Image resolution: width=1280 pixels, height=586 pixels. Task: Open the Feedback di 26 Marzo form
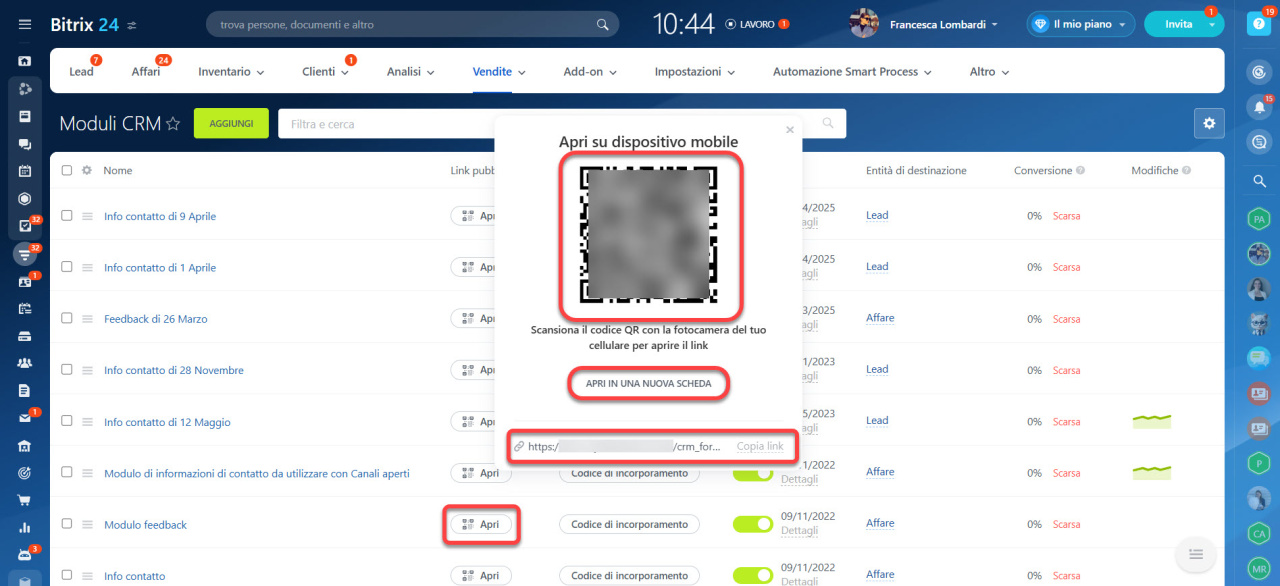pyautogui.click(x=156, y=319)
